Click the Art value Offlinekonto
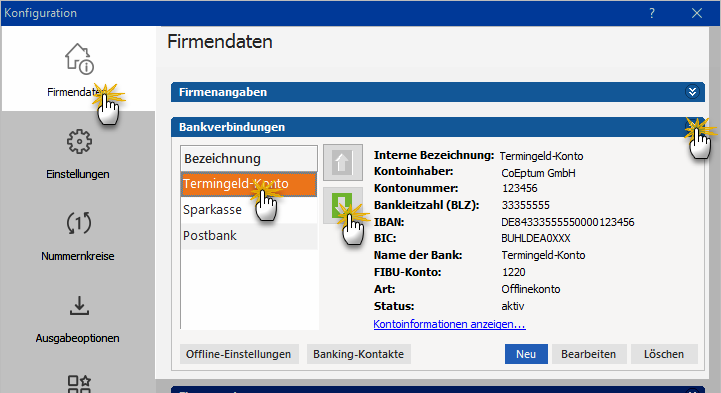This screenshot has height=393, width=721. coord(531,289)
